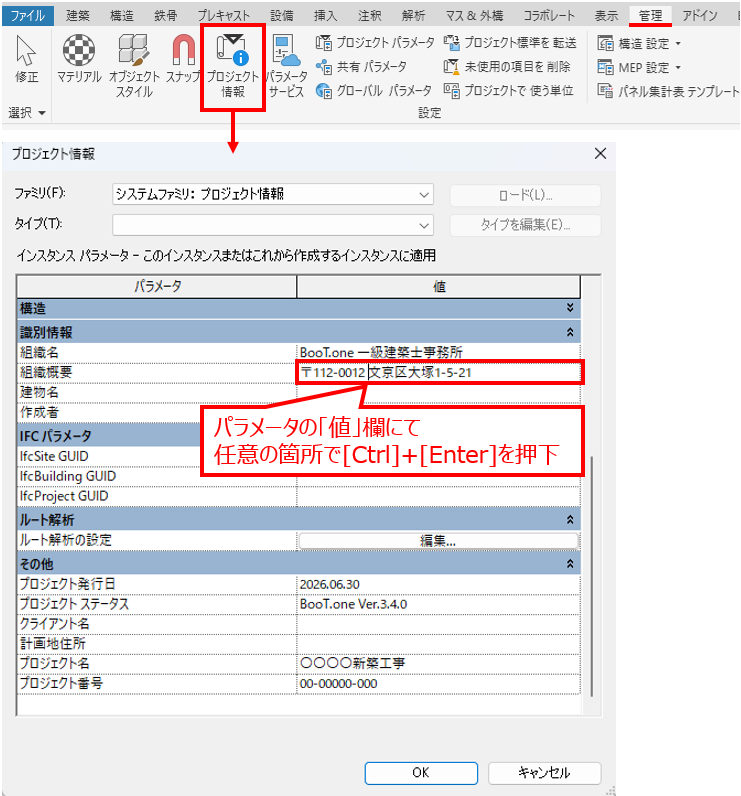Open オブジェクト スタイル settings
The height and width of the screenshot is (796, 741).
(x=134, y=66)
